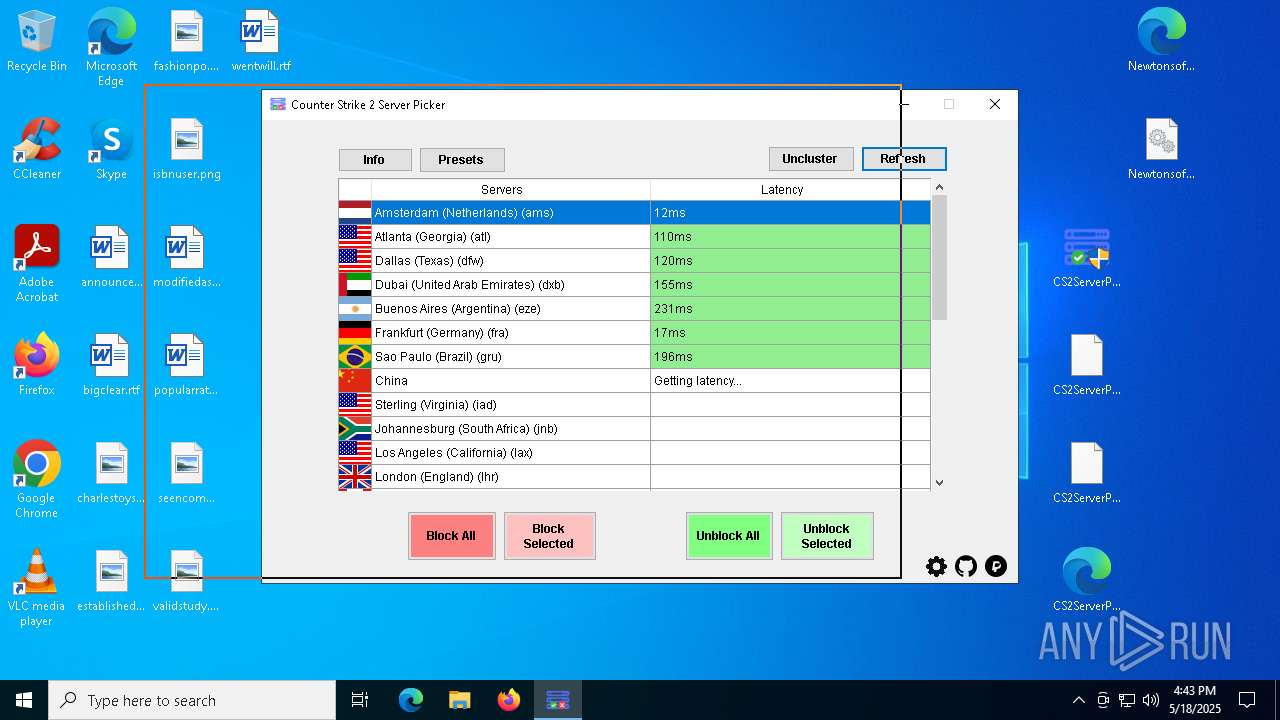
Task: Open the Adobe Acrobat desktop icon
Action: coord(37,264)
